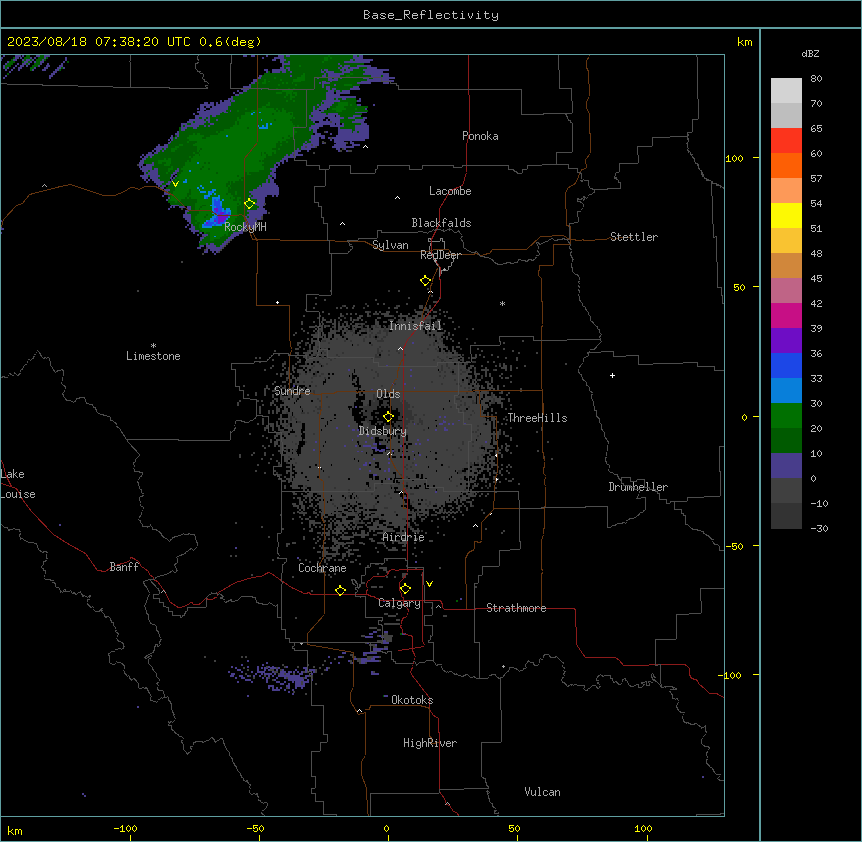
Task: Select the light gray 70-80 dBZ legend swatch
Action: pos(786,91)
